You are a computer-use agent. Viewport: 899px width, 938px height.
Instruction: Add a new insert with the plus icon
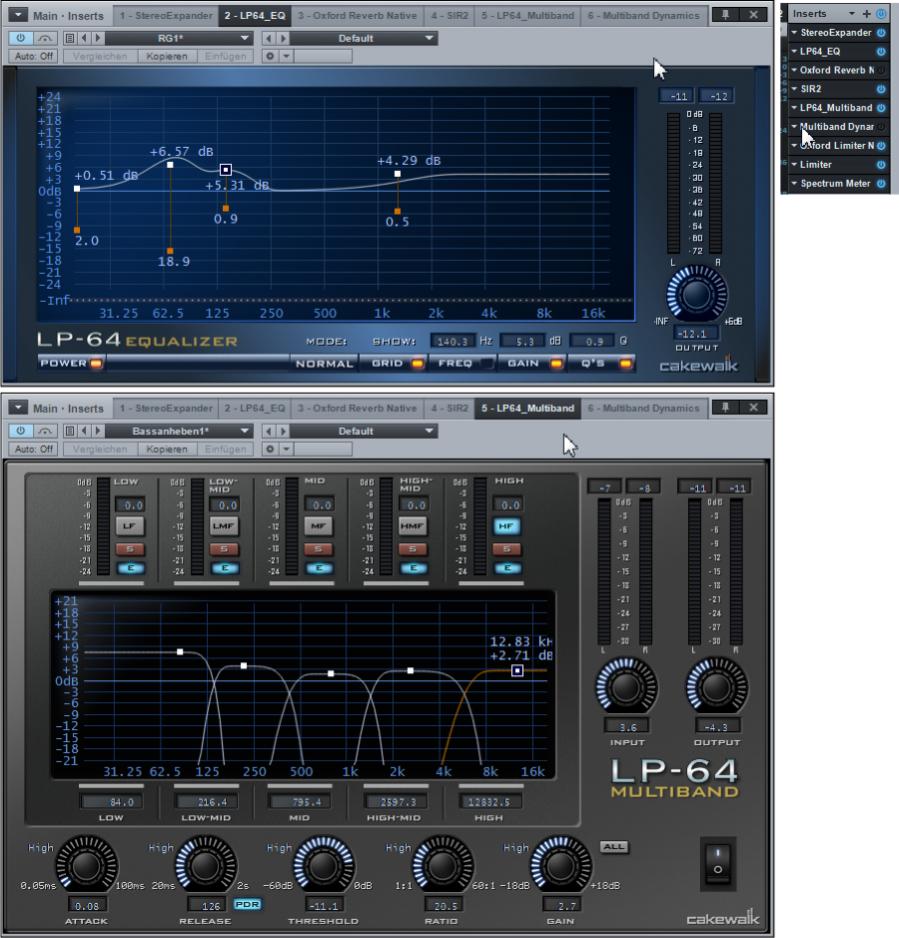click(867, 14)
